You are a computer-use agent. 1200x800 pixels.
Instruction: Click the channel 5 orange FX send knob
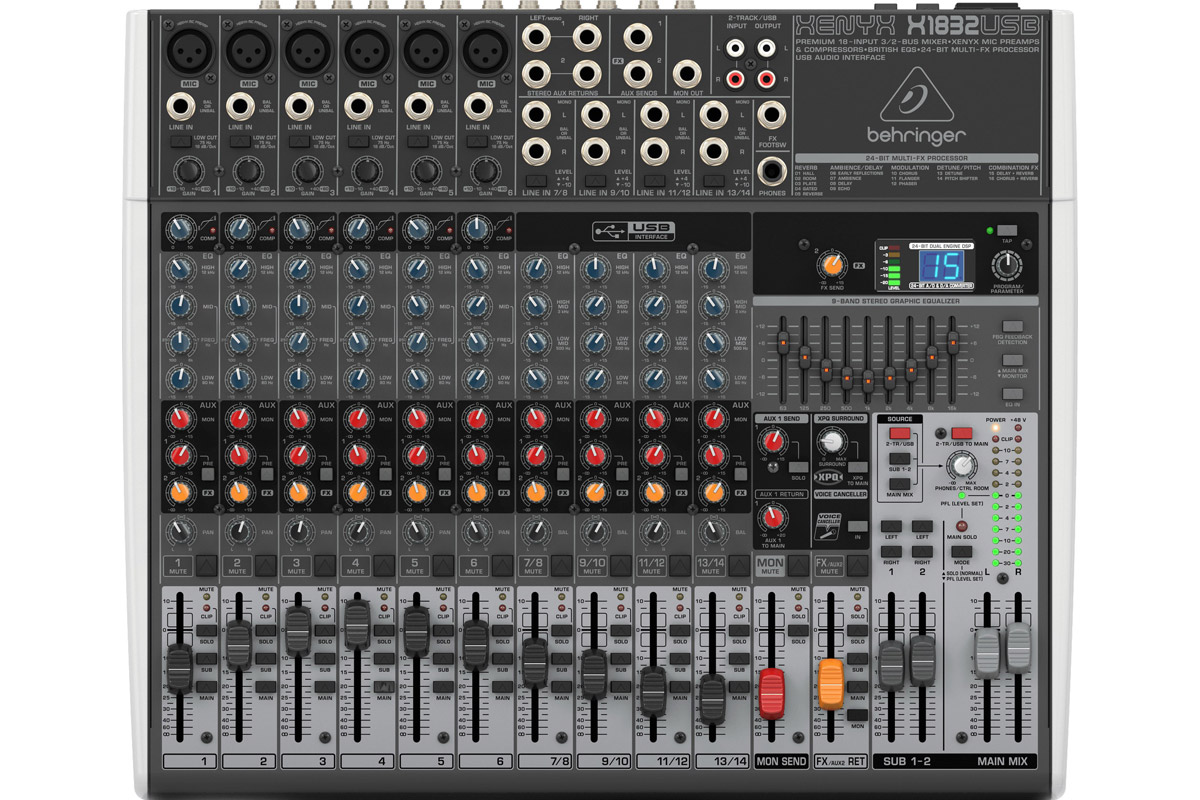416,492
